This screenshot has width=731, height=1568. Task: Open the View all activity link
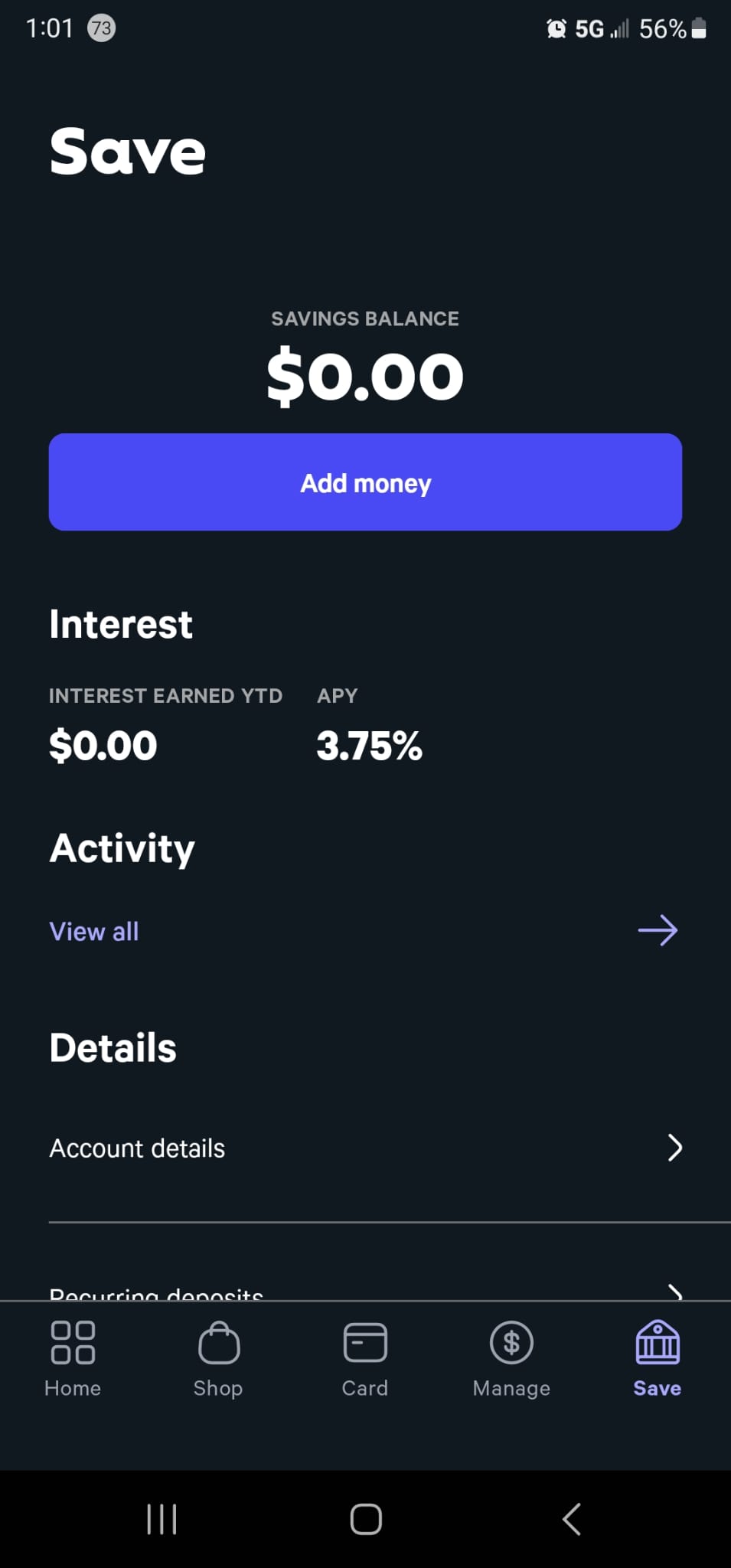pyautogui.click(x=94, y=931)
